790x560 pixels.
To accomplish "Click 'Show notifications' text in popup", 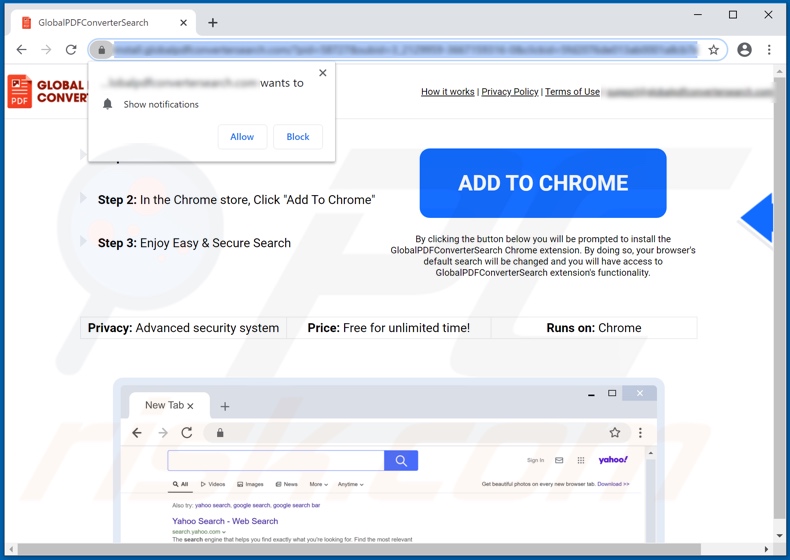I will 161,104.
